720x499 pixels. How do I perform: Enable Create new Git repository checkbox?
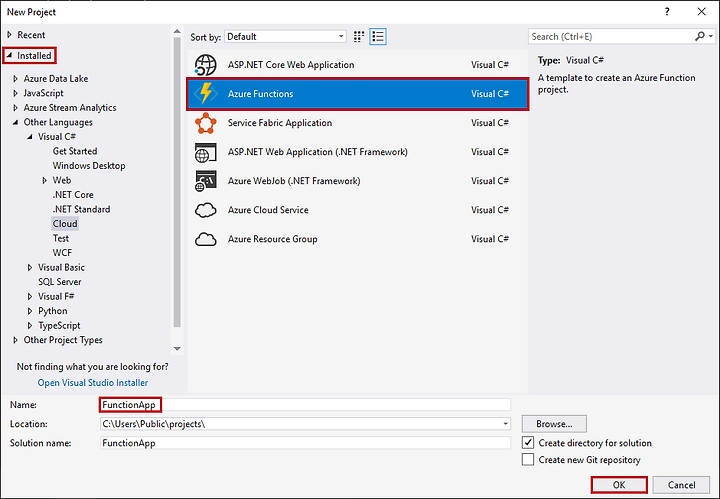(528, 460)
